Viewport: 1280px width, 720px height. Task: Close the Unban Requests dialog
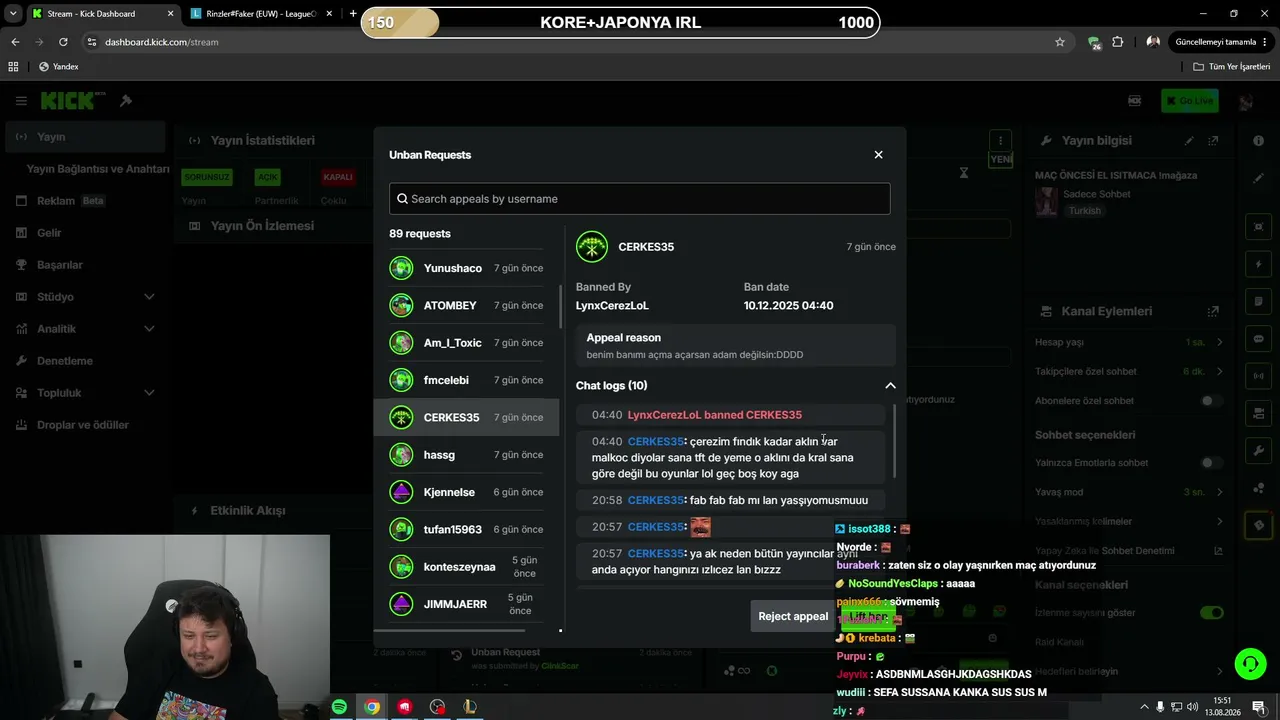tap(878, 155)
